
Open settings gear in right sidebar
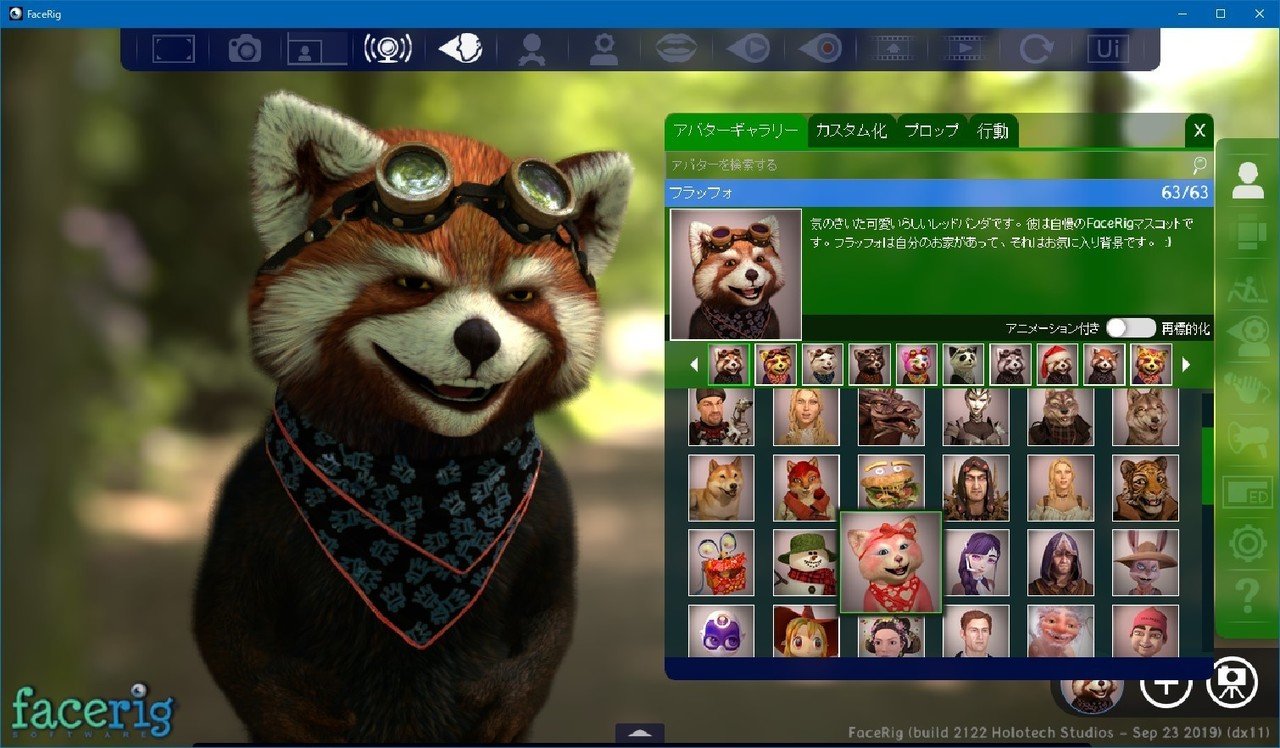(1248, 544)
